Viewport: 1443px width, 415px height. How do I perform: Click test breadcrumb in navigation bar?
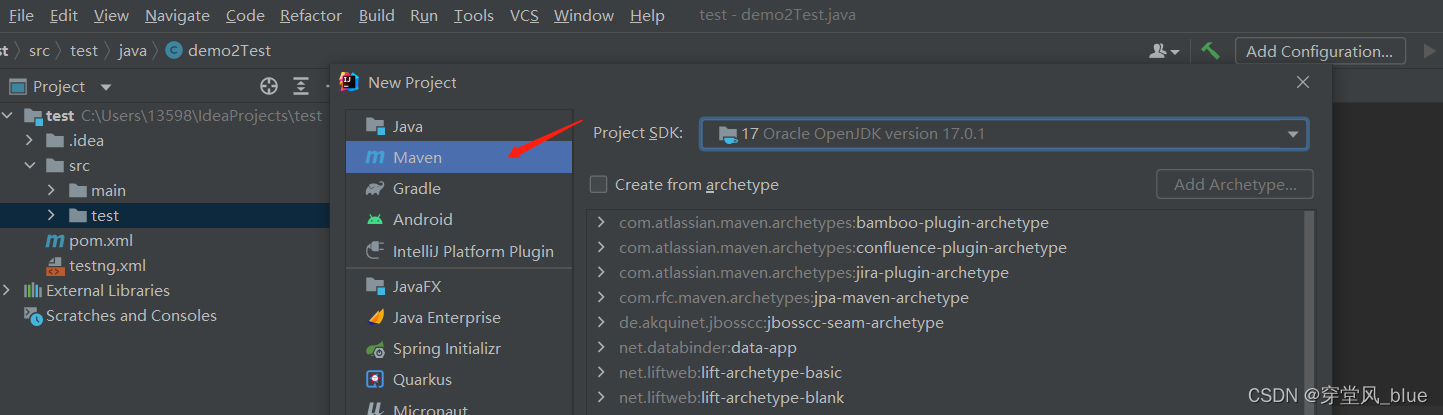(x=84, y=50)
